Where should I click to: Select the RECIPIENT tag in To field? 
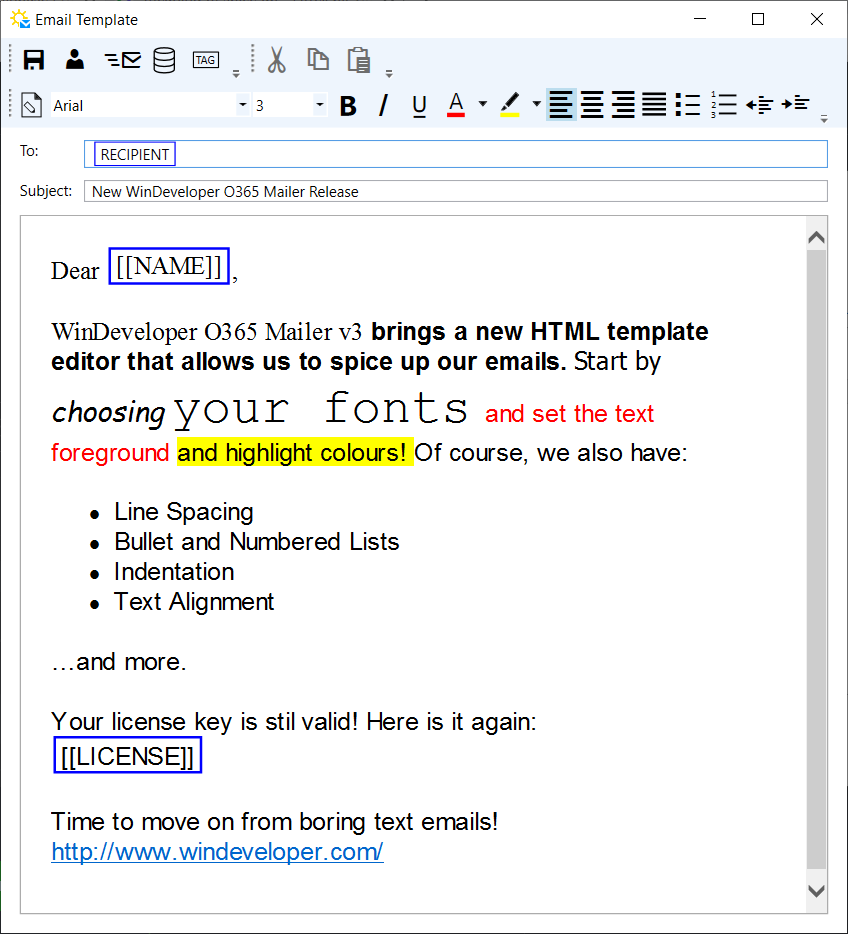135,154
